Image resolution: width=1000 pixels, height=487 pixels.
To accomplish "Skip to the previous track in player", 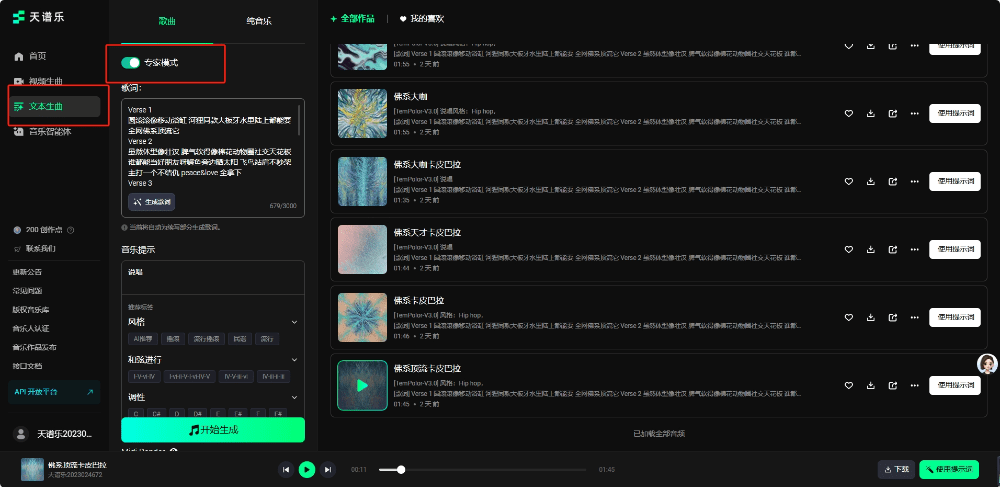I will coord(286,469).
